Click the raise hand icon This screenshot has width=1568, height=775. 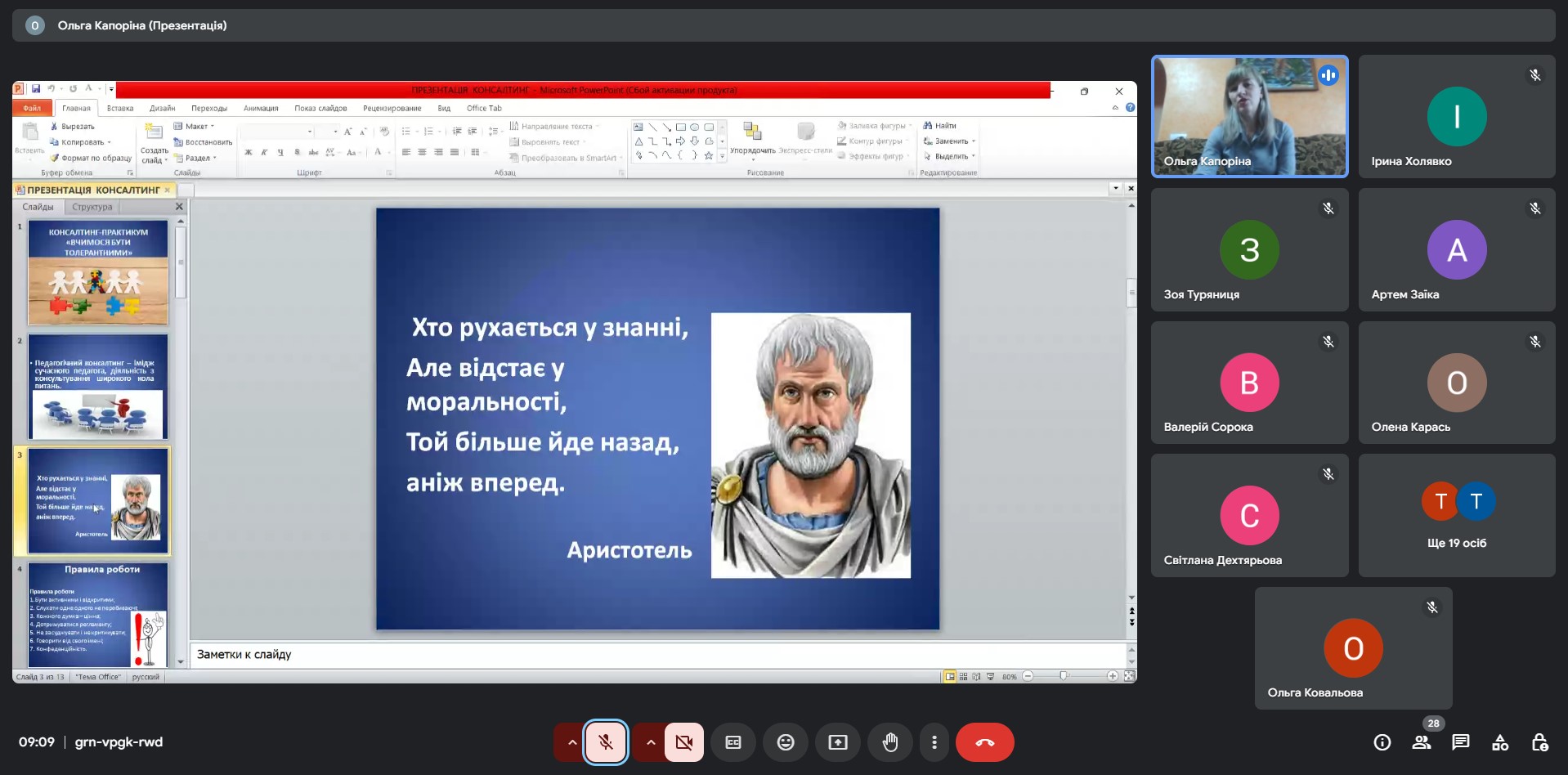[x=890, y=742]
